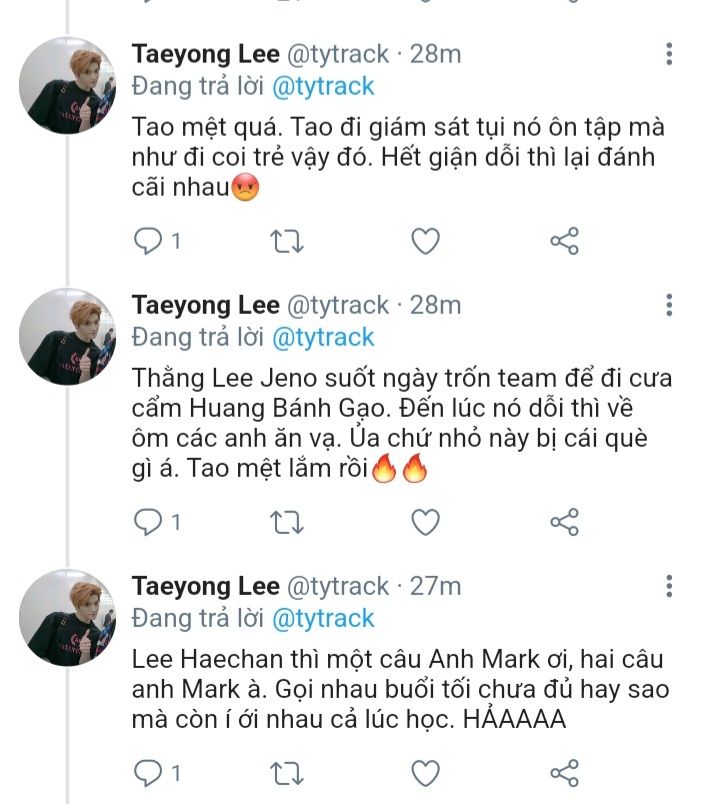Share the "Thằng Lee Jeno" tweet
Screen dimensions: 720x804
[564, 521]
